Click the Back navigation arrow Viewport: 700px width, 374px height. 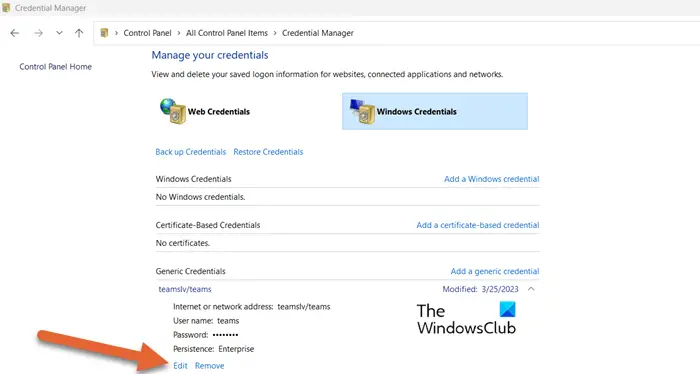[15, 33]
